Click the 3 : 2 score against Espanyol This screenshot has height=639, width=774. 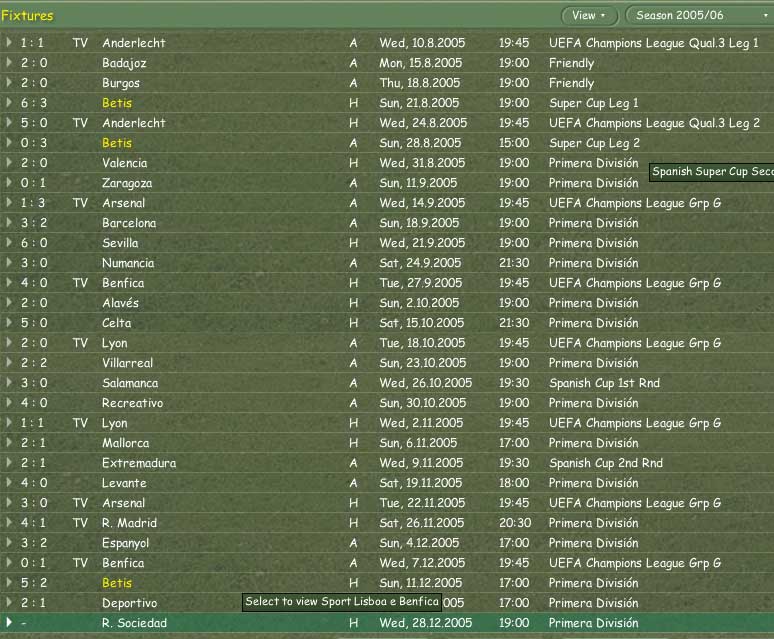point(34,543)
